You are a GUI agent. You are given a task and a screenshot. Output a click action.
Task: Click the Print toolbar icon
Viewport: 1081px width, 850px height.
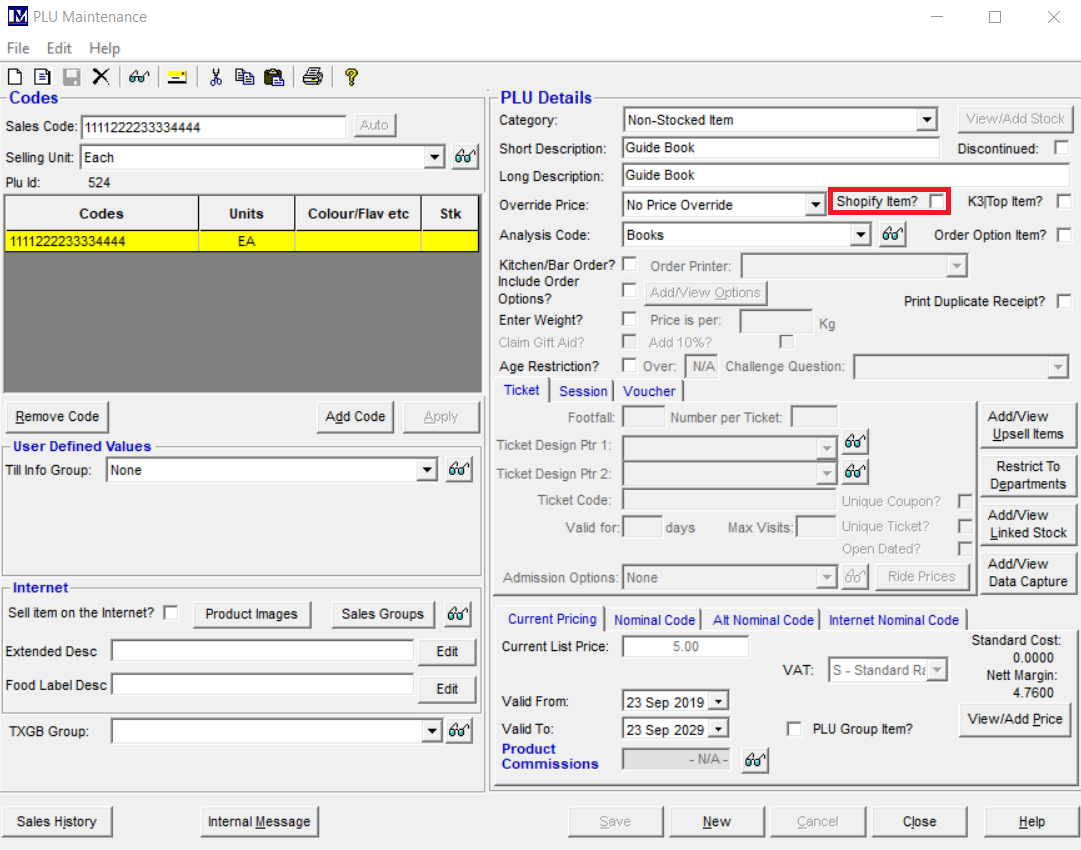(x=313, y=77)
